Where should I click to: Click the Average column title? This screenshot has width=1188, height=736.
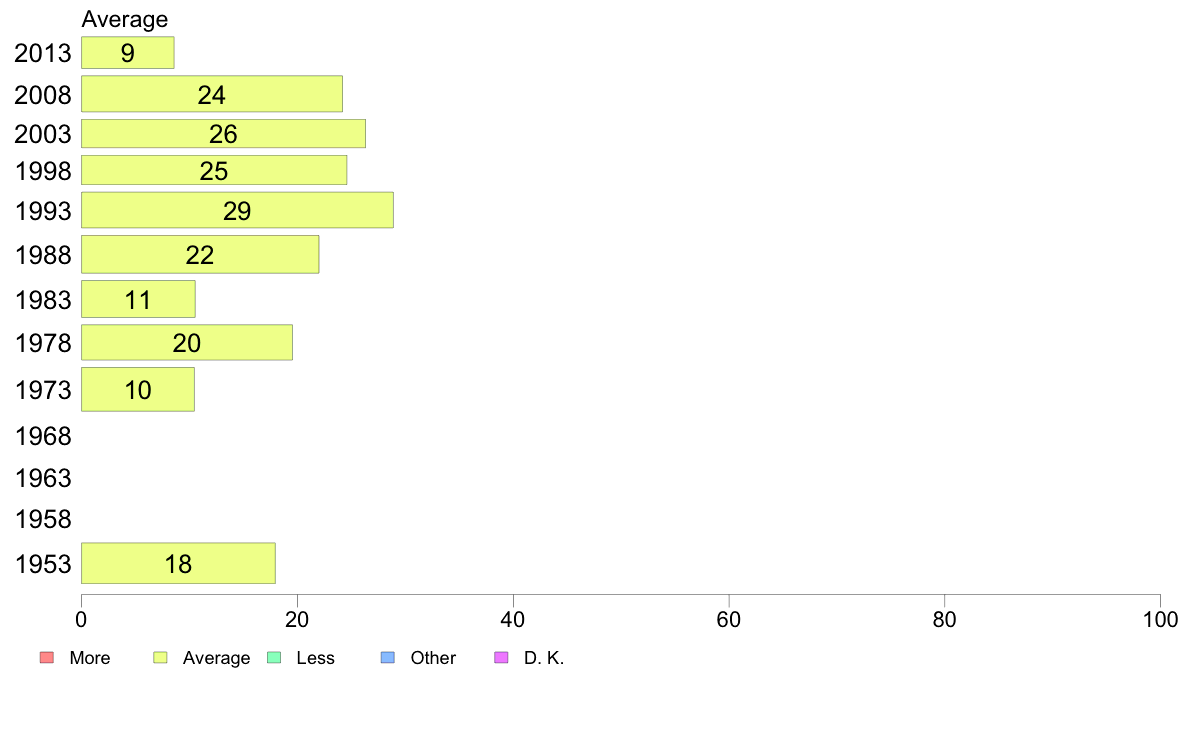(x=125, y=19)
